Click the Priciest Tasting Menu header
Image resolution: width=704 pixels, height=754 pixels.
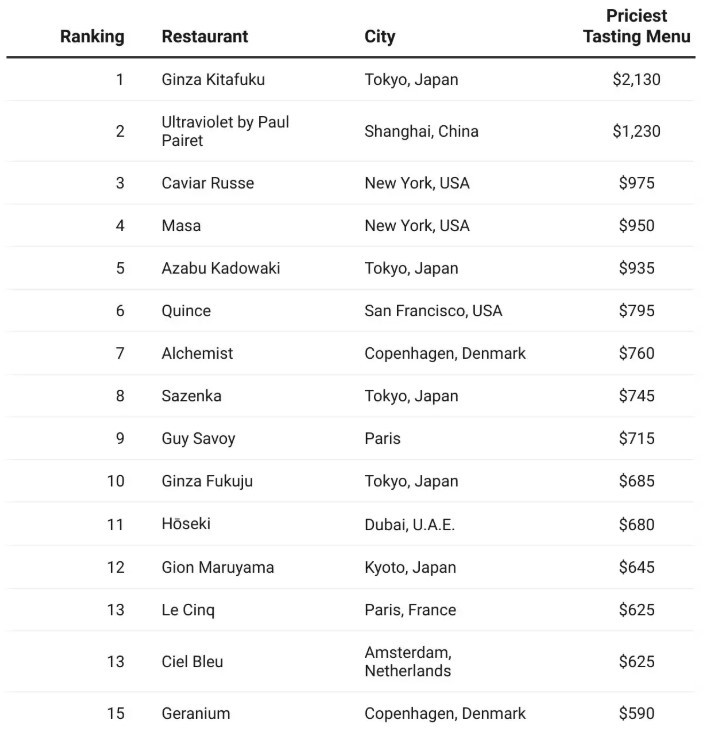(x=637, y=26)
